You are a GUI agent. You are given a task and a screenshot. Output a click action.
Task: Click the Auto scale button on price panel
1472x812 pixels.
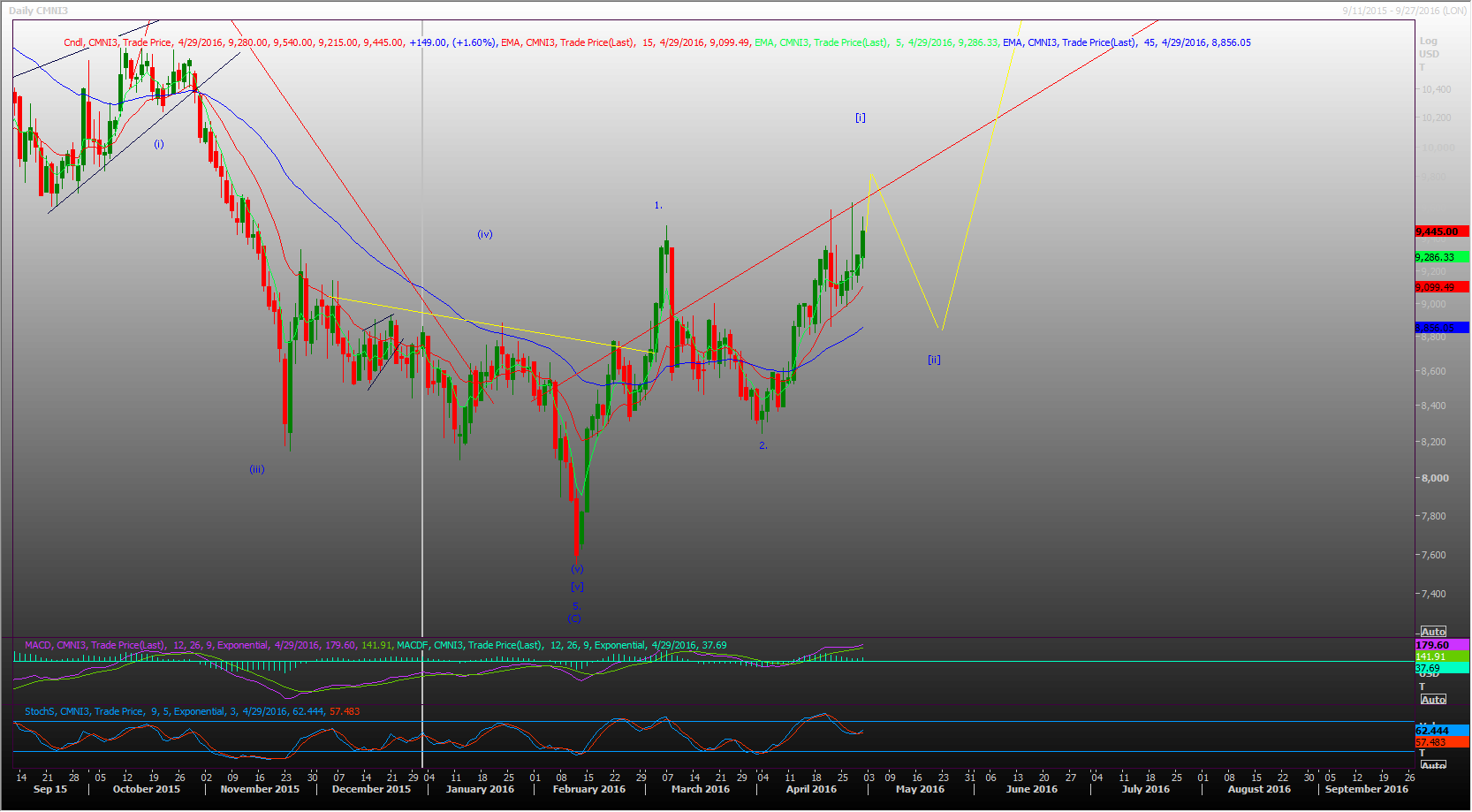pos(1432,632)
